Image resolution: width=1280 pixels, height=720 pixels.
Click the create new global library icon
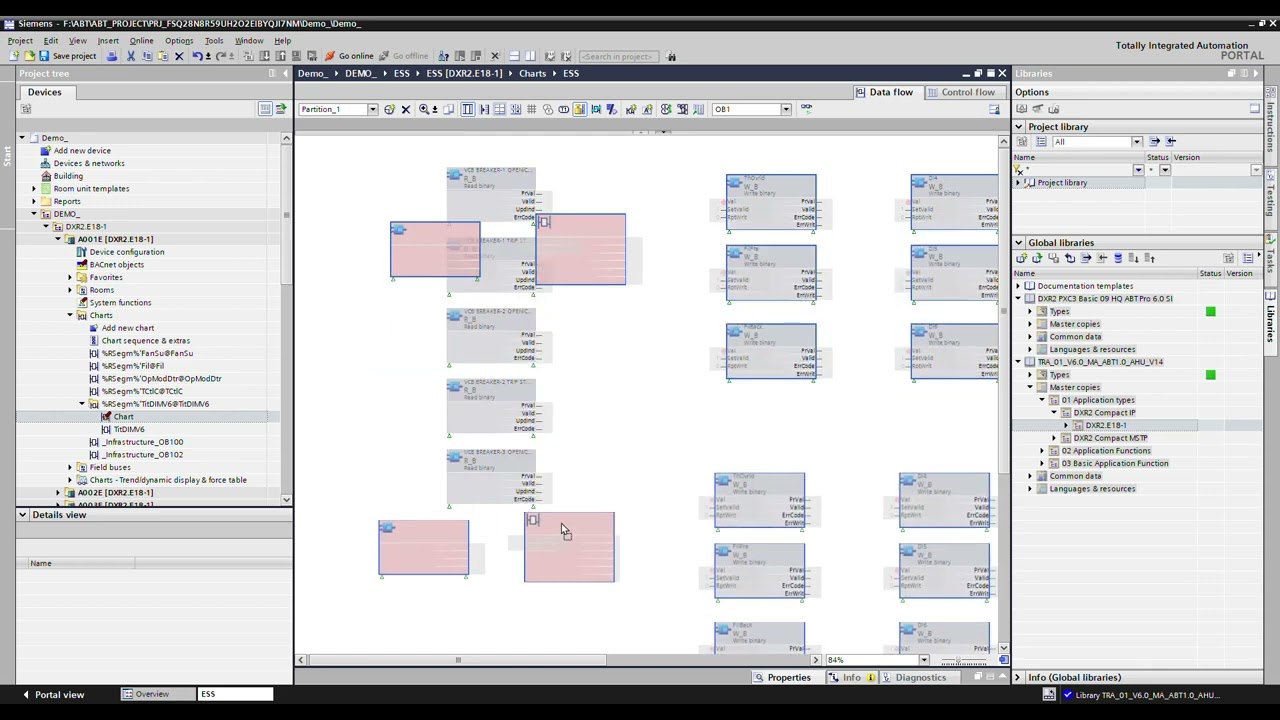point(1021,258)
